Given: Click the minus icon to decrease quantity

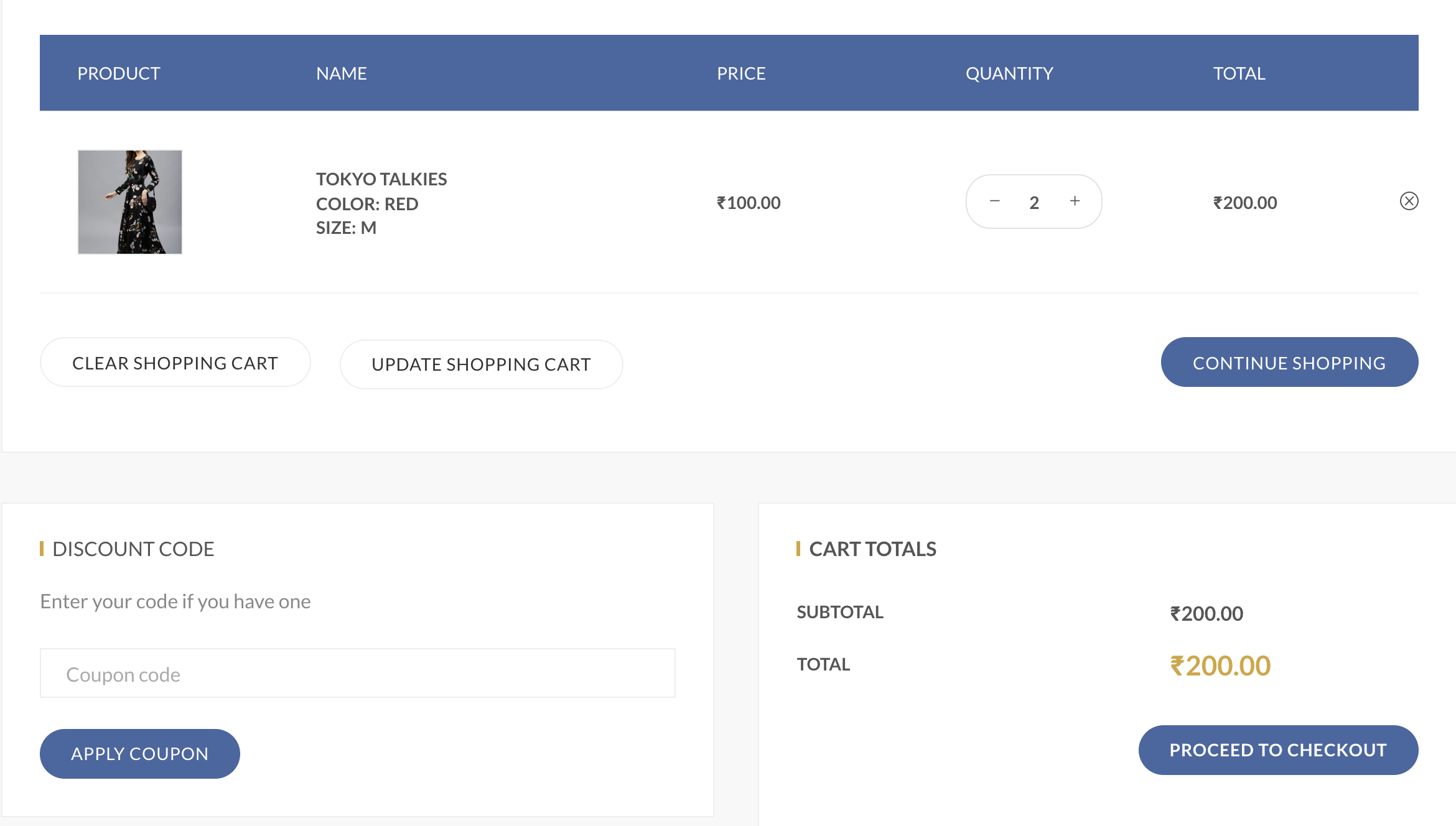Looking at the screenshot, I should coord(994,202).
